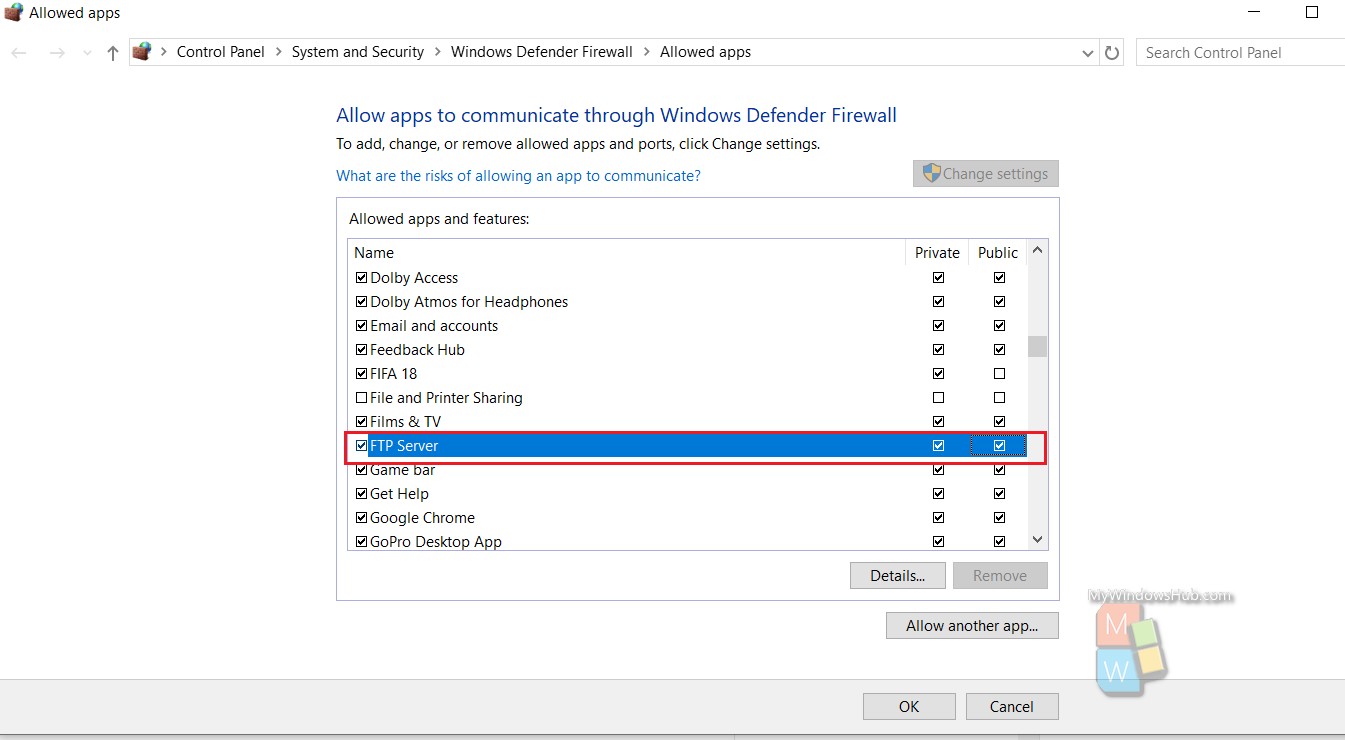Open the risks of allowing an app link
Viewport: 1345px width, 740px height.
point(518,176)
